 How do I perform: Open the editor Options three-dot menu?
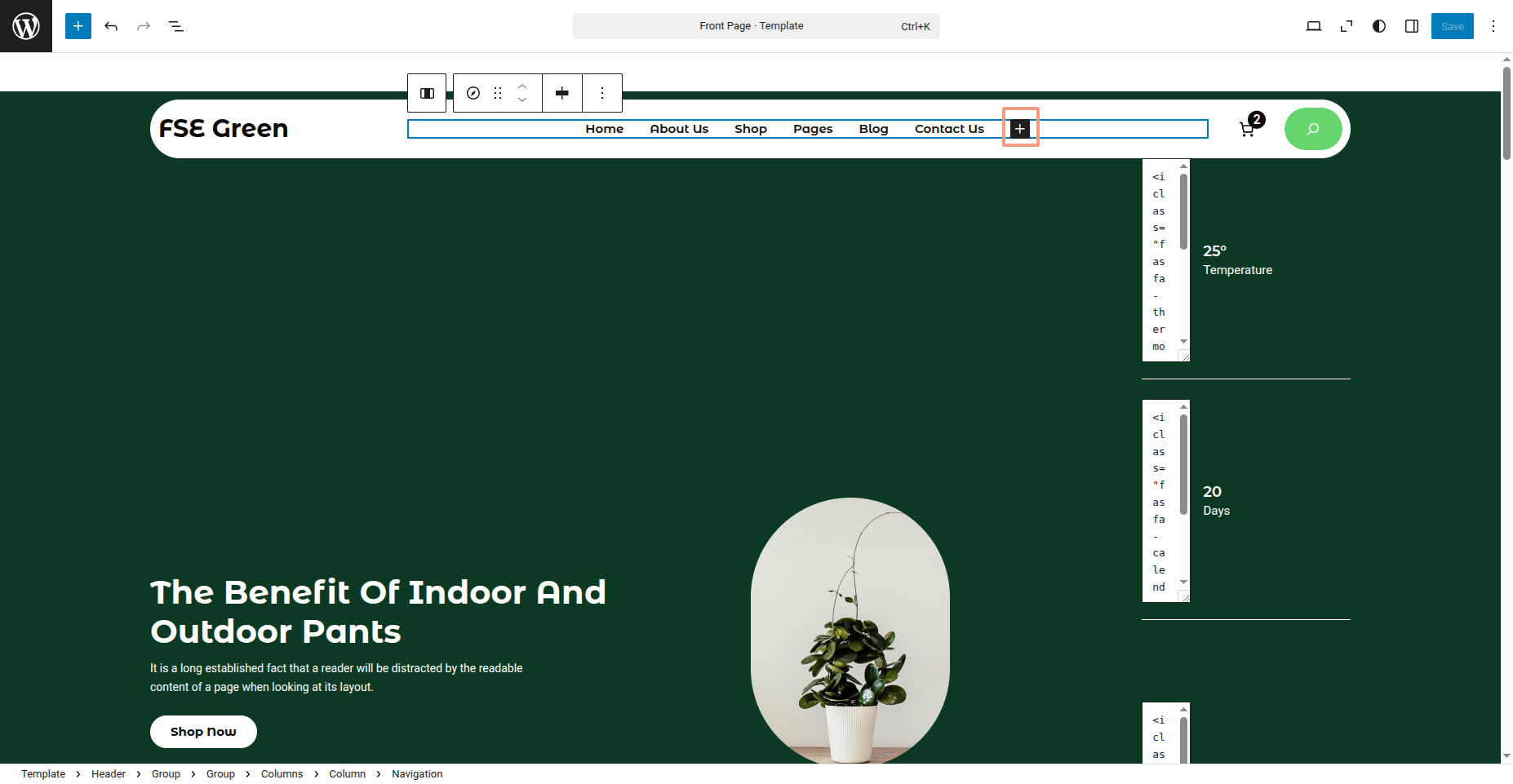pos(1493,26)
